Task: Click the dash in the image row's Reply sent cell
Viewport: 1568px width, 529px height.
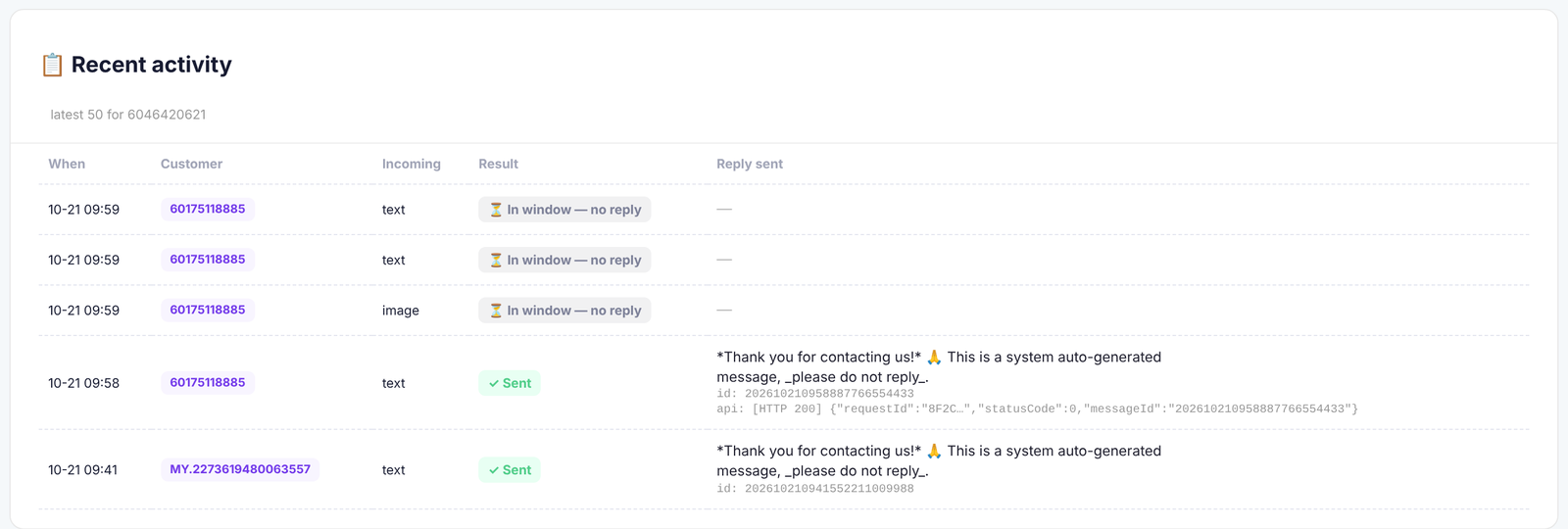Action: [x=724, y=310]
